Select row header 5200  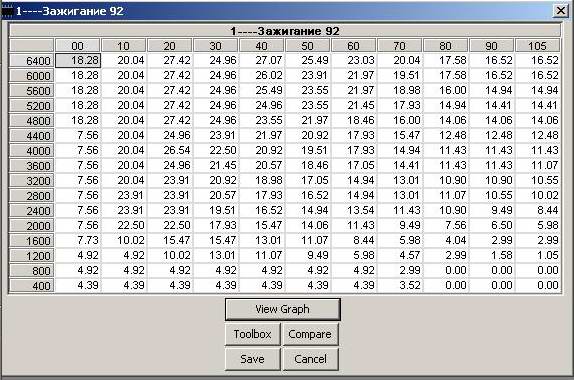pos(32,105)
